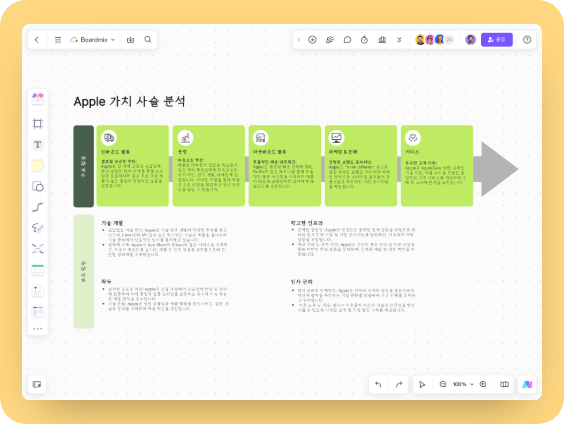564x424 pixels.
Task: Open my profile avatar
Action: click(470, 40)
